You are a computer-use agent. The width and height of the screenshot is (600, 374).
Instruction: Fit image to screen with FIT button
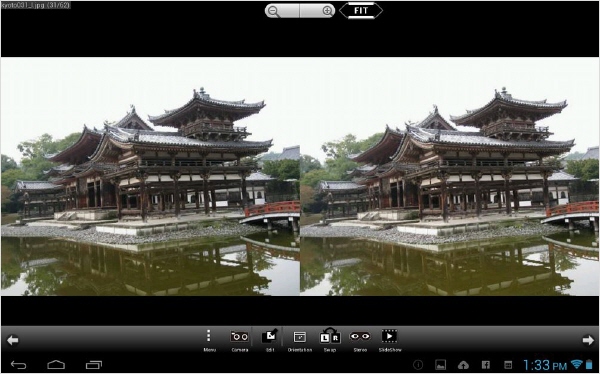(x=361, y=11)
